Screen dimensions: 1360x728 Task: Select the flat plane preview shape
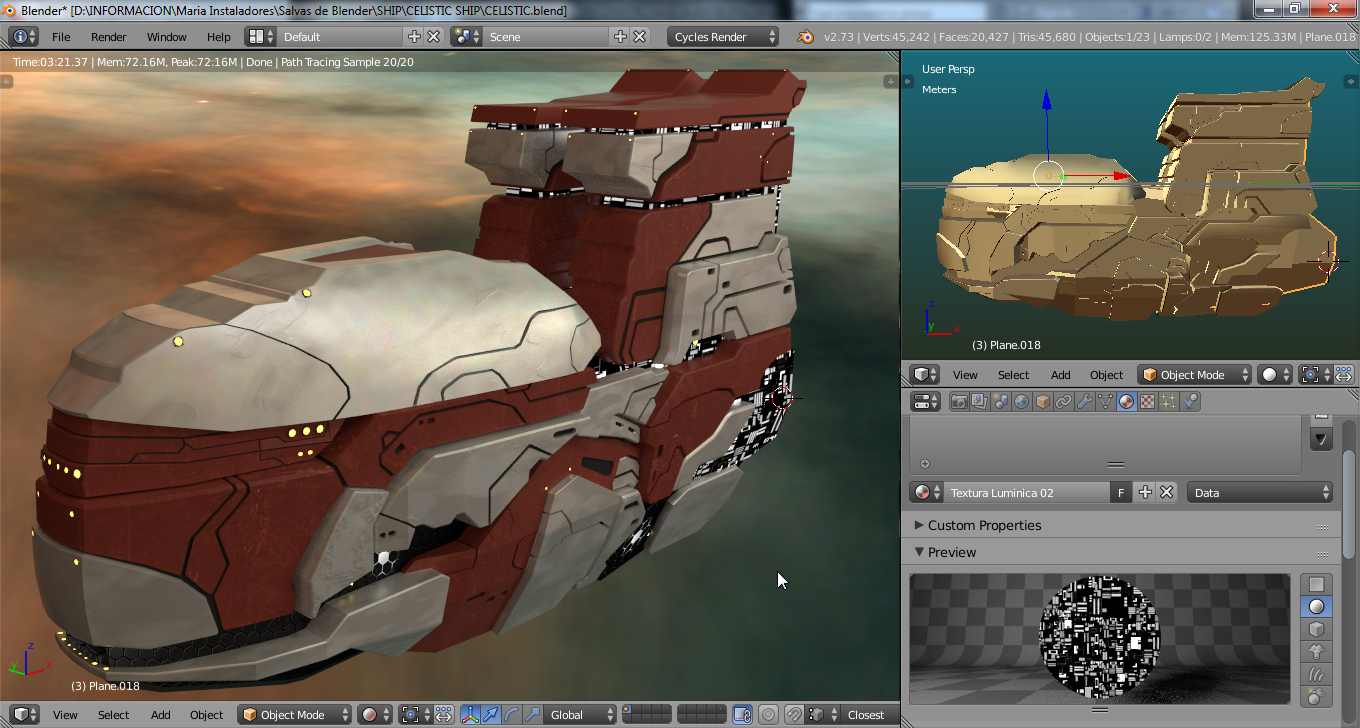pos(1317,584)
